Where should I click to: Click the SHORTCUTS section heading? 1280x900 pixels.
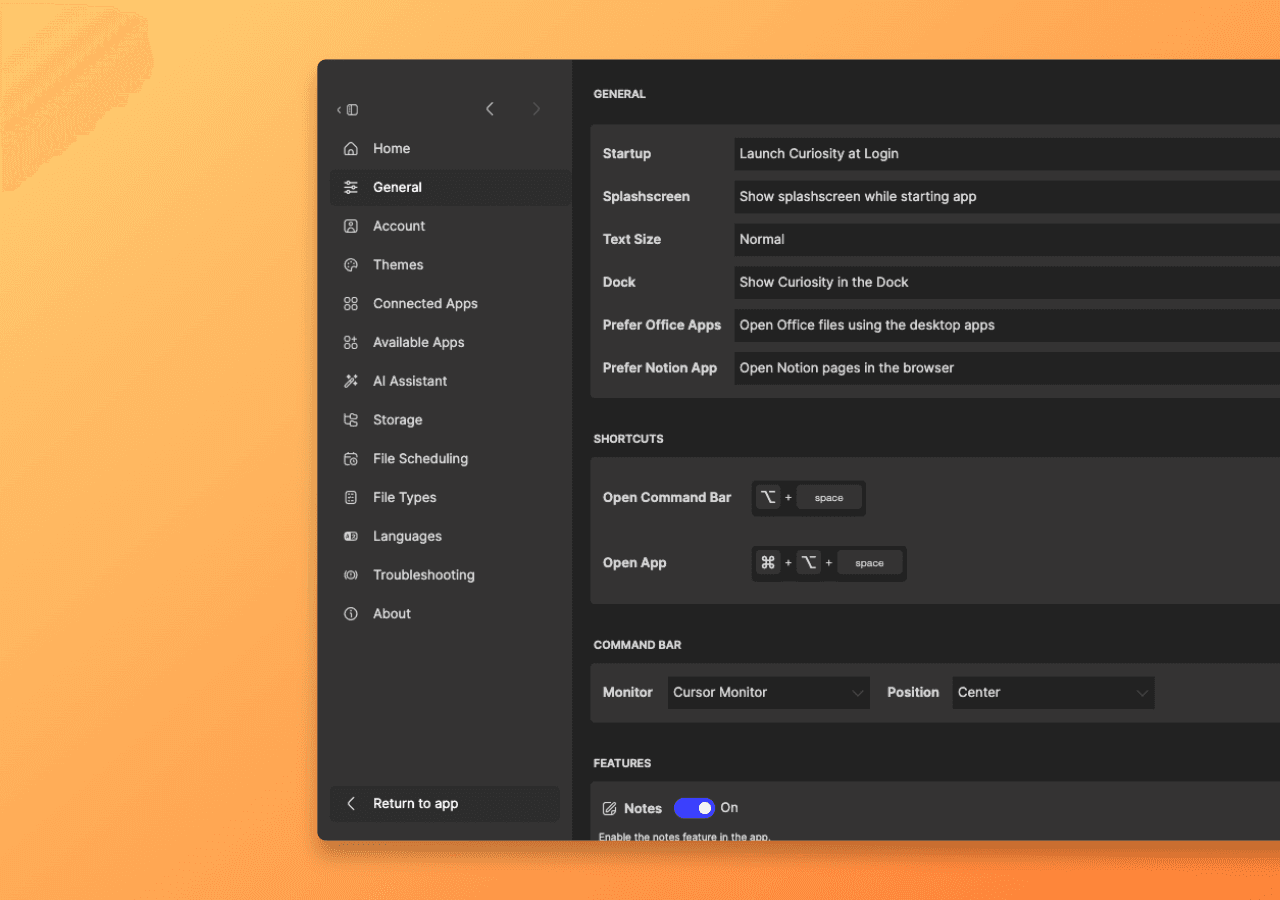[629, 439]
